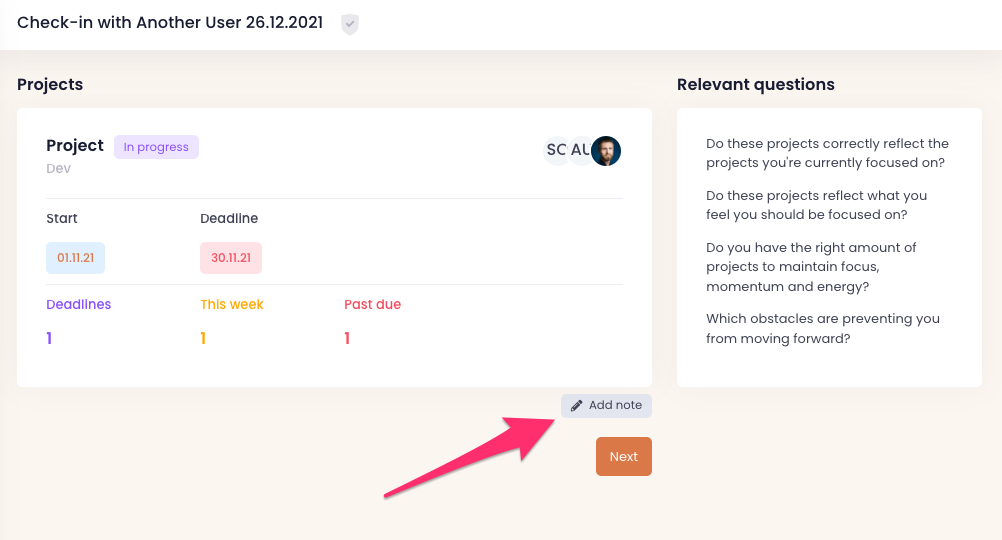Open the Project title
Image resolution: width=1002 pixels, height=540 pixels.
[x=75, y=146]
